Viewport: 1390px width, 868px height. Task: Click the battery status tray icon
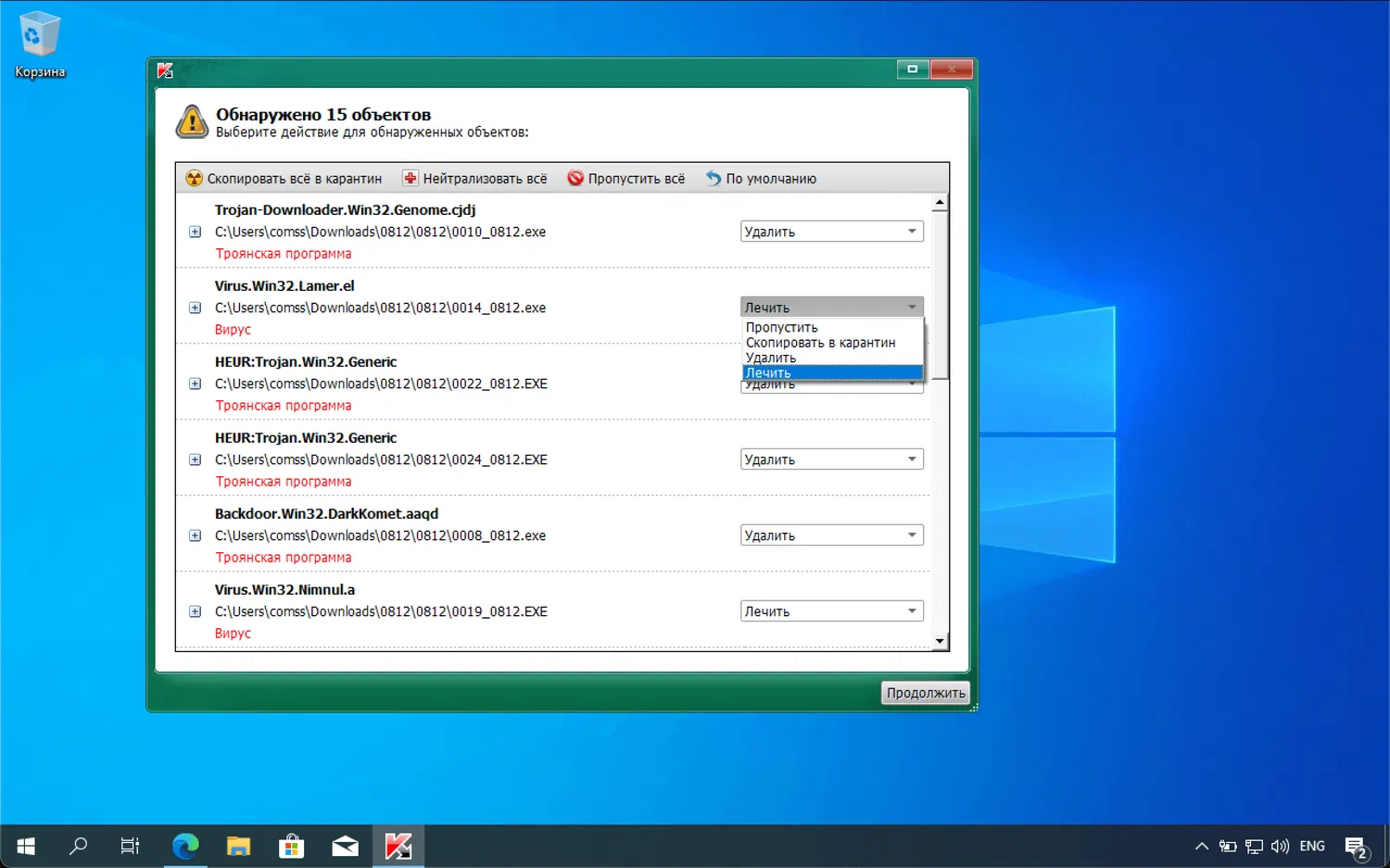click(1228, 846)
